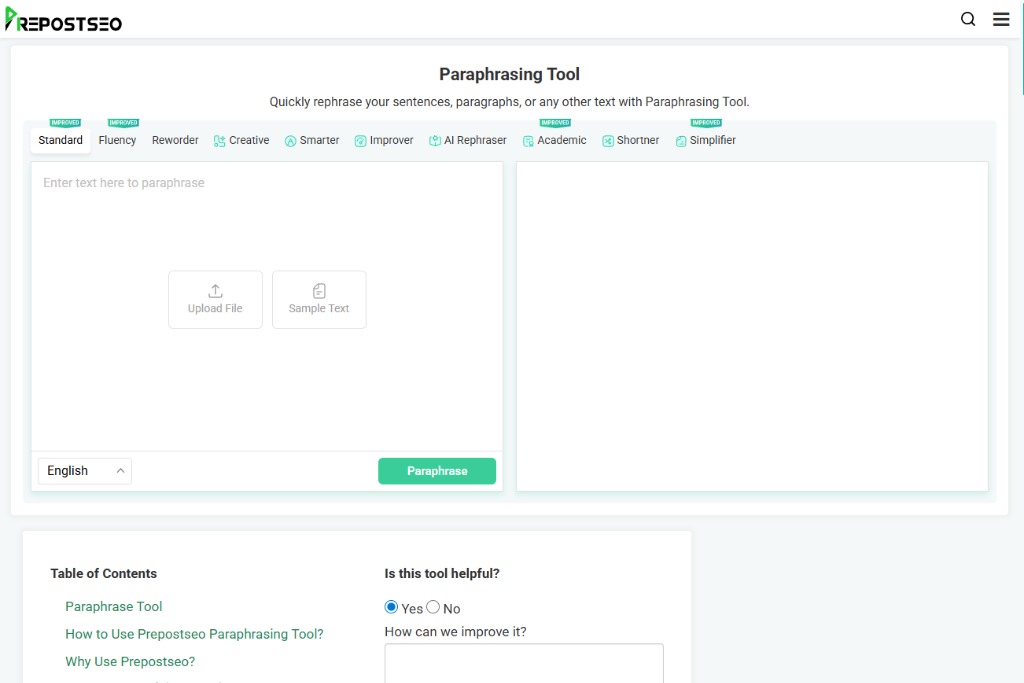Screen dimensions: 1024x683
Task: Select No for tool helpfulness
Action: tap(432, 607)
